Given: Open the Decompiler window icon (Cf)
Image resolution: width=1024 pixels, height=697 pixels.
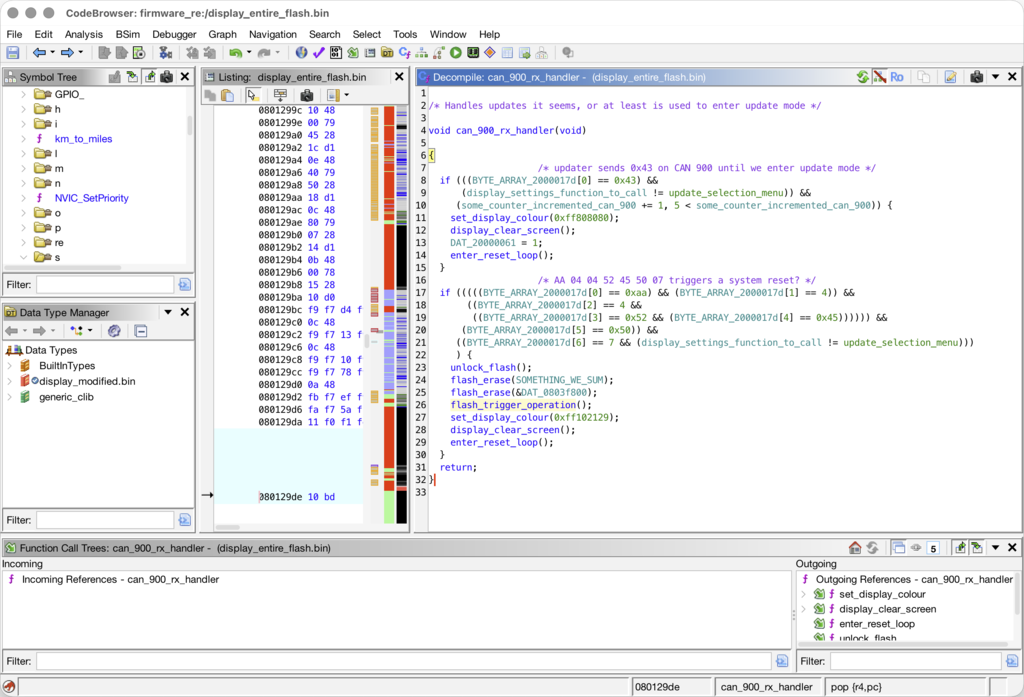Looking at the screenshot, I should (x=405, y=53).
